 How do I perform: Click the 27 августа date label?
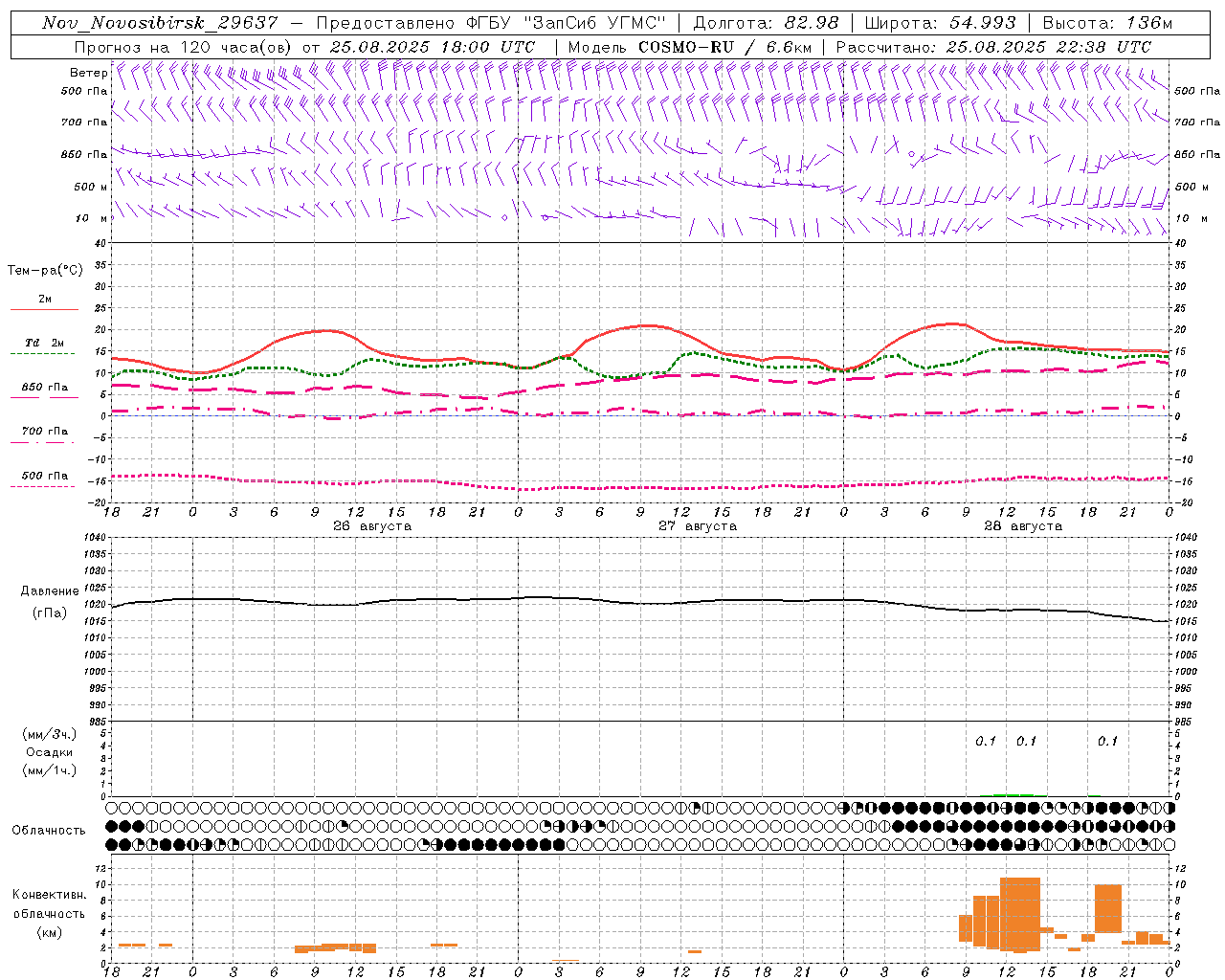[x=698, y=526]
